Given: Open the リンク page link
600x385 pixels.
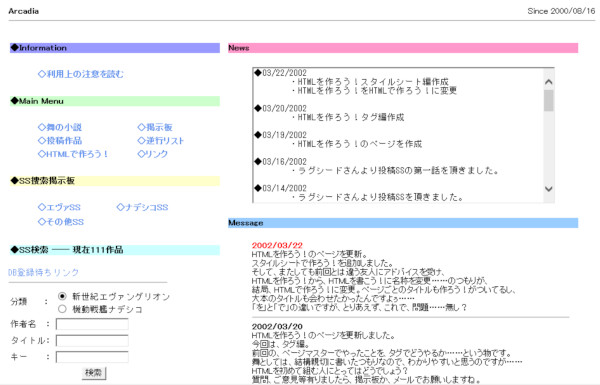Looking at the screenshot, I should (x=153, y=154).
